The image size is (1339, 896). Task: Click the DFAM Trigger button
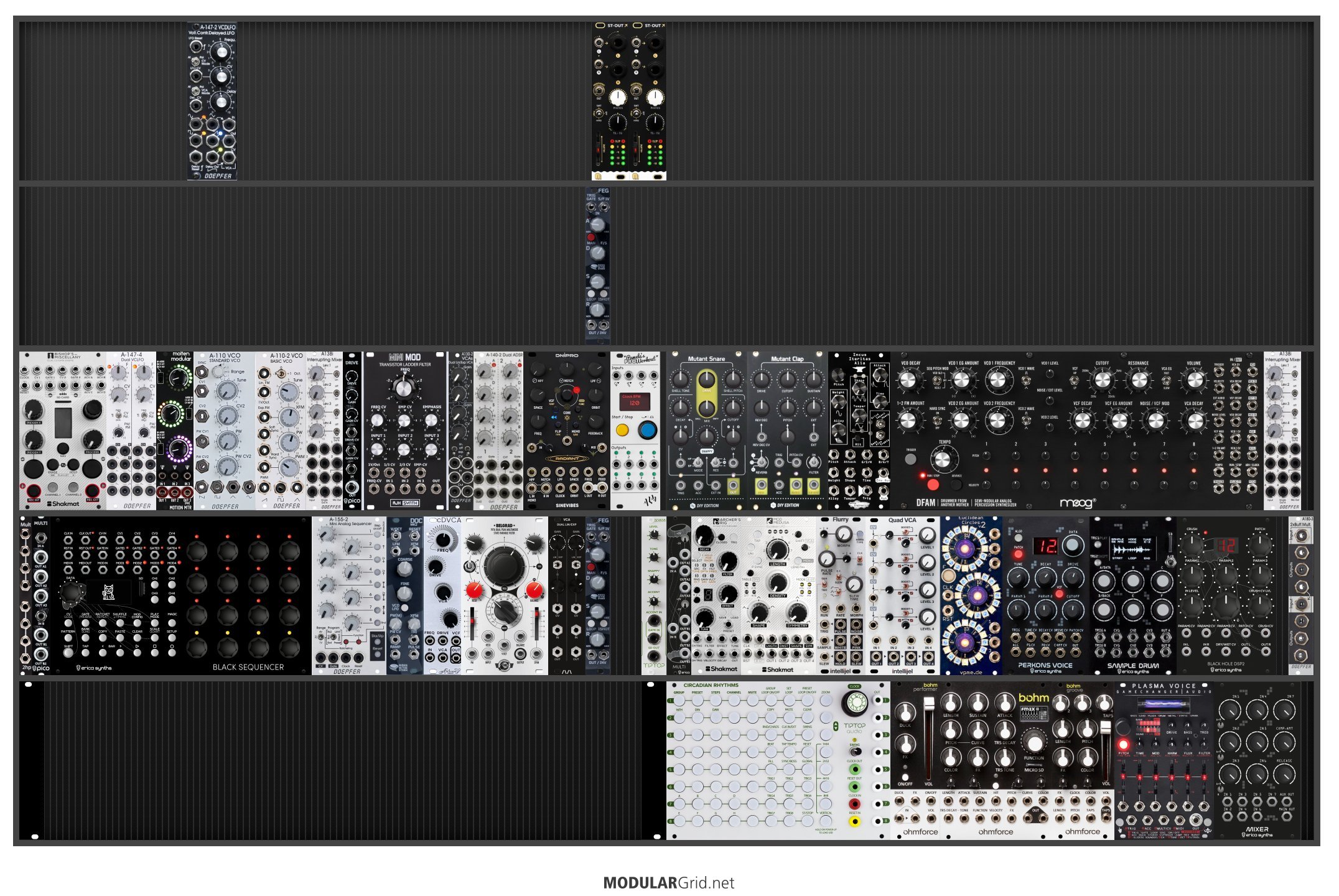click(910, 459)
